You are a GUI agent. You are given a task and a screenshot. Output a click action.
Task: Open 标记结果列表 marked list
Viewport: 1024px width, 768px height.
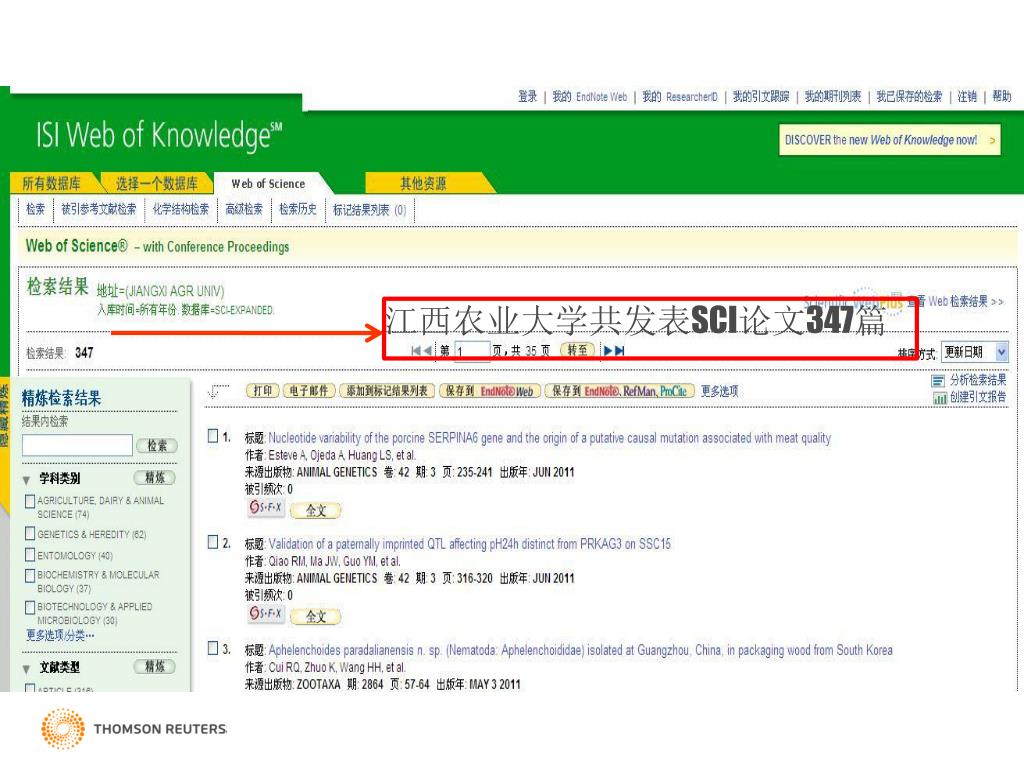tap(370, 210)
